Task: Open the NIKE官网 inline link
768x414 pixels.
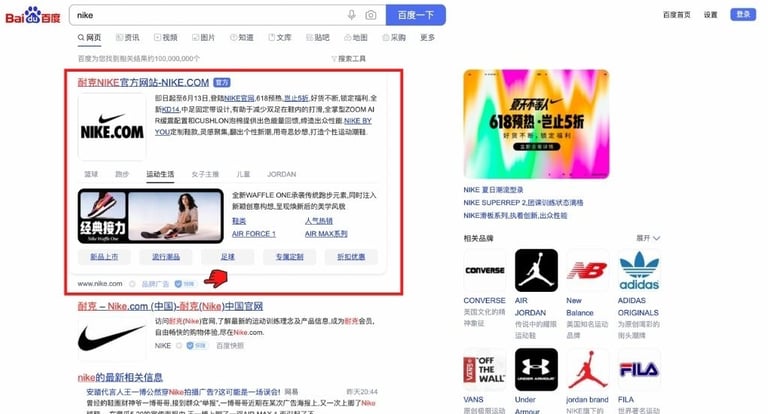Action: coord(239,98)
